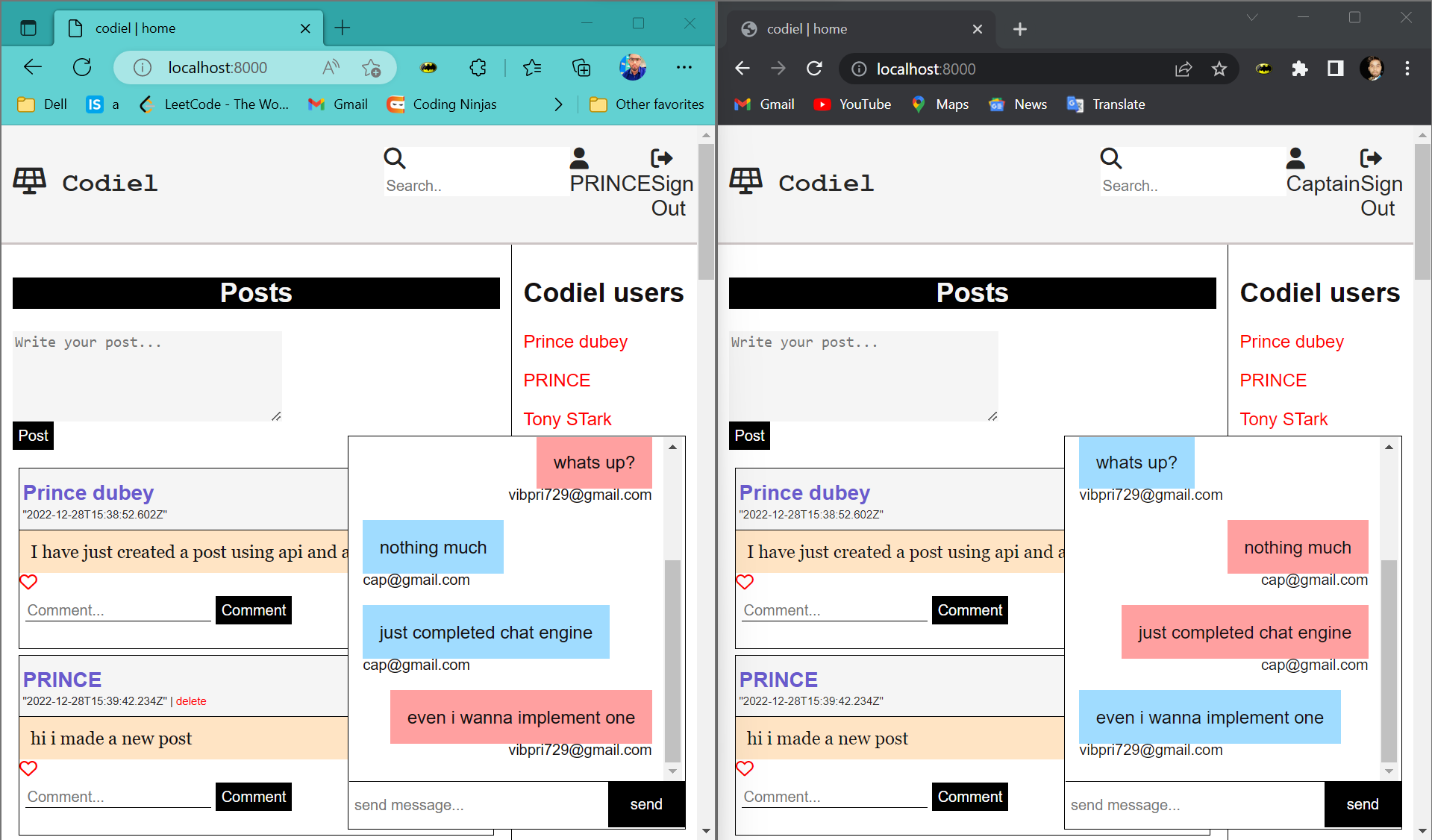
Task: Click the Batman extension icon in Chrome
Action: coord(1263,69)
